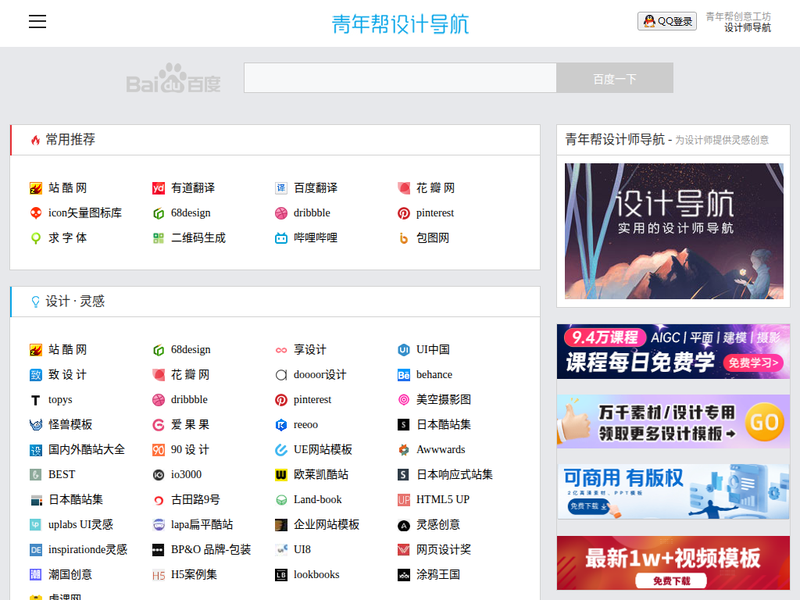Click the 怪兽模板 monster icon
This screenshot has height=600, width=800.
click(x=36, y=425)
